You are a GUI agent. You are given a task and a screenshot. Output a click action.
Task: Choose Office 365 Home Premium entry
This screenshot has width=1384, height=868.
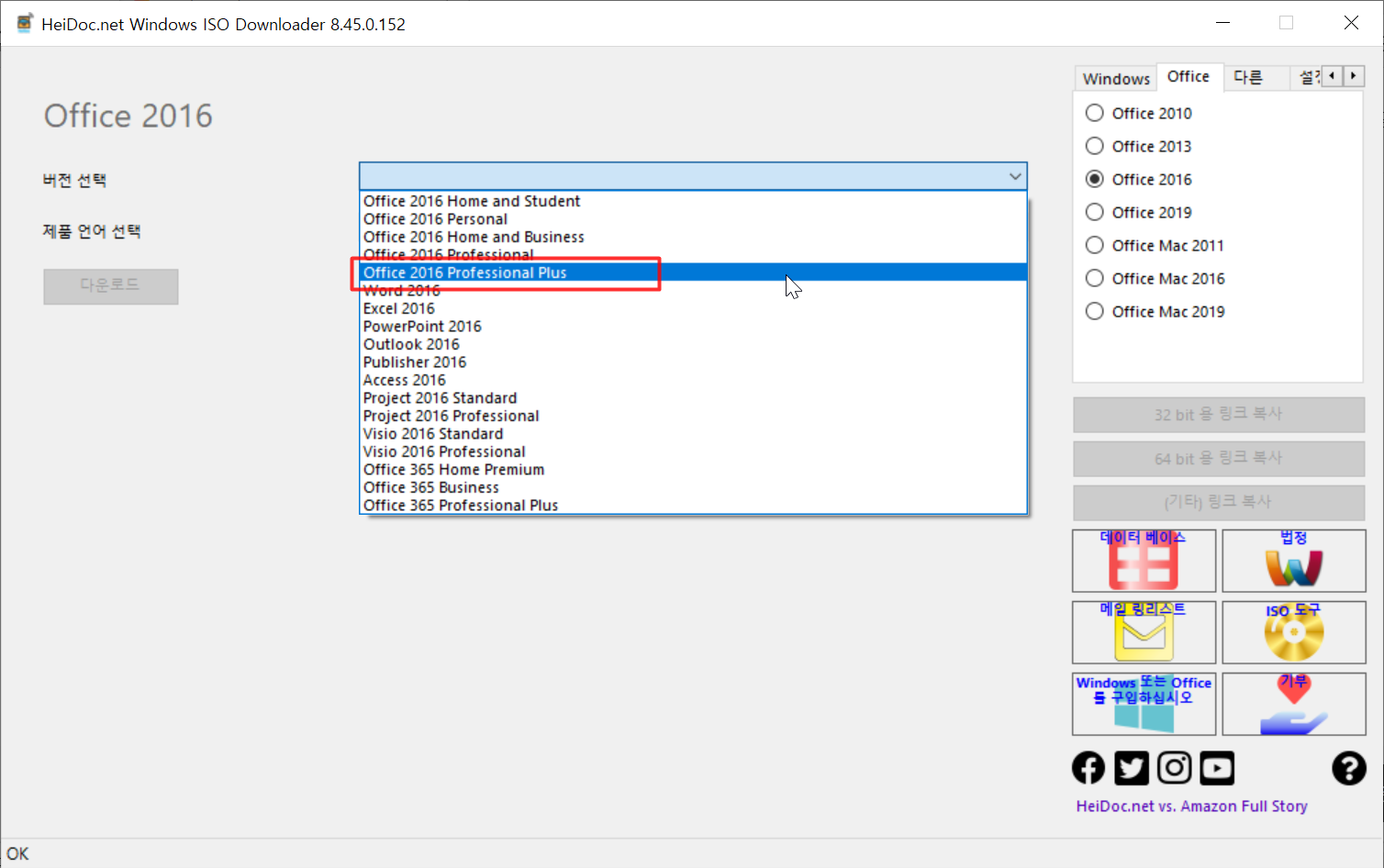pos(694,470)
